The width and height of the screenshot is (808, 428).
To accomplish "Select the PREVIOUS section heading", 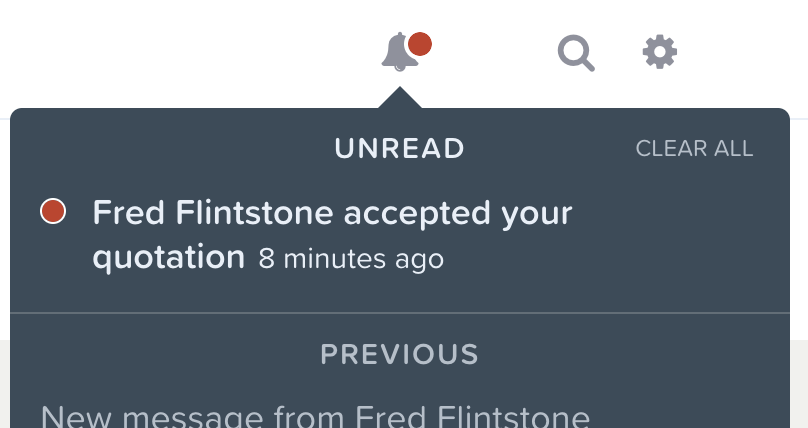I will coord(400,354).
